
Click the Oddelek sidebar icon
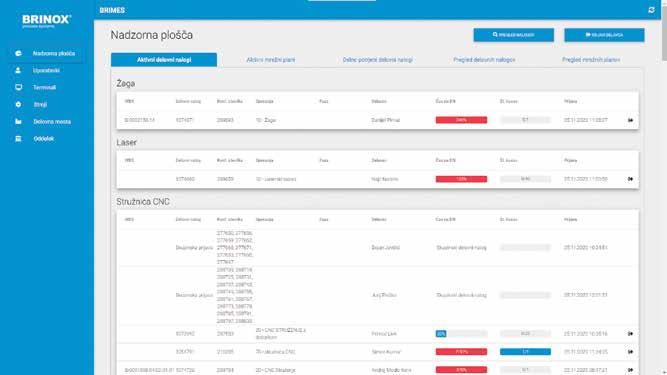point(18,139)
